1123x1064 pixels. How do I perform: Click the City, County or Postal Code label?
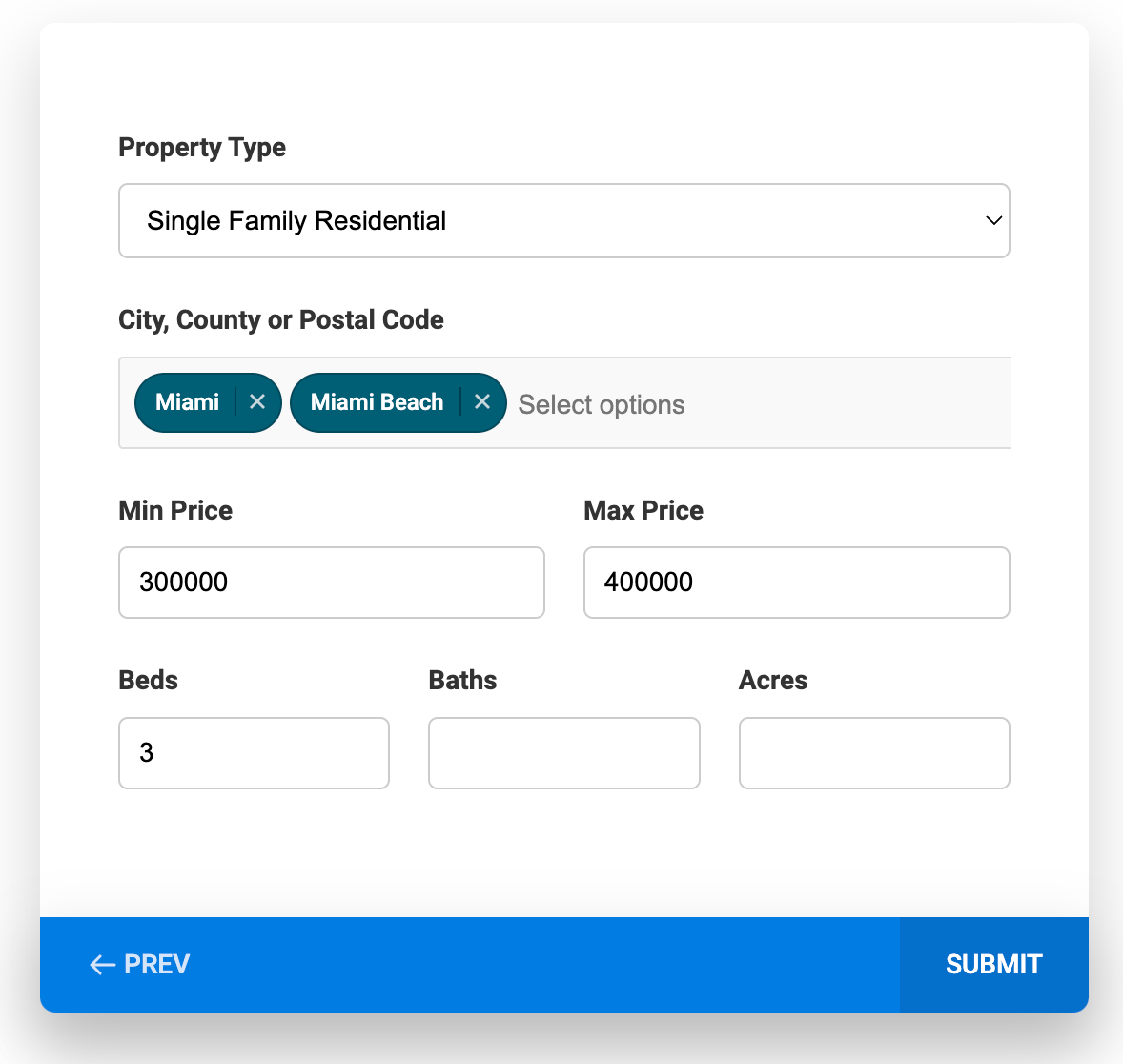[281, 319]
